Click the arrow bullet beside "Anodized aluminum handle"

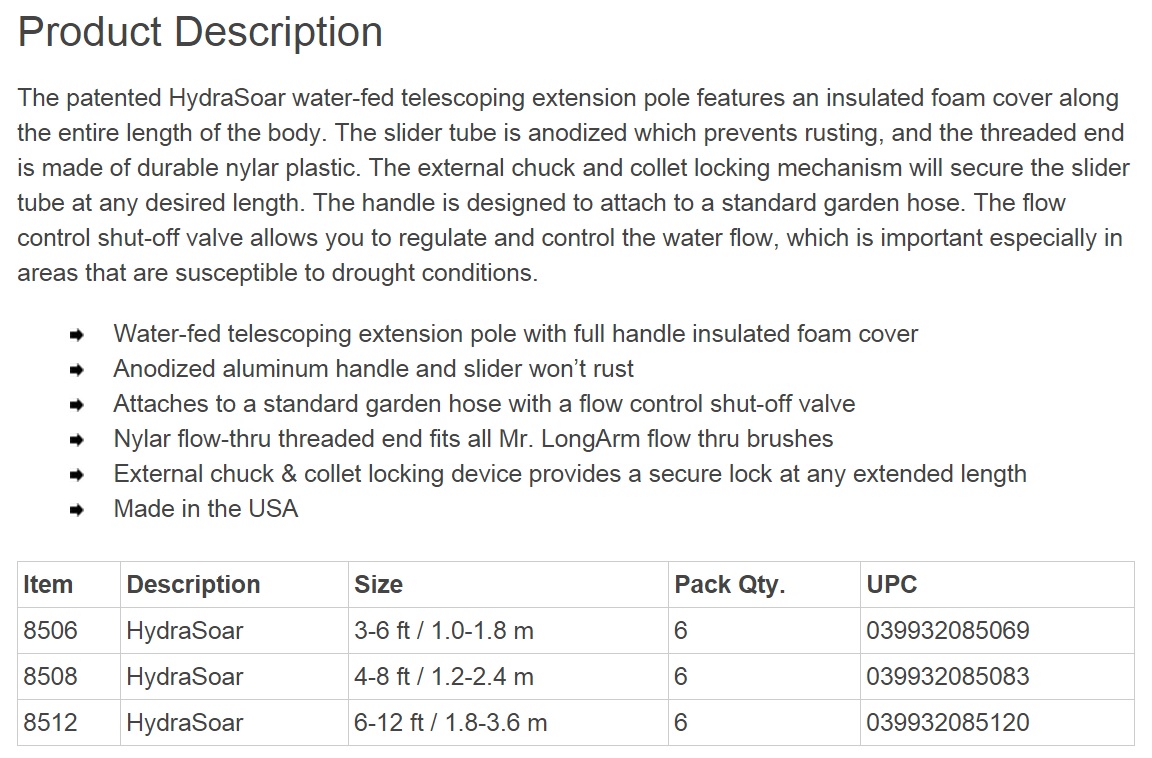tap(78, 370)
